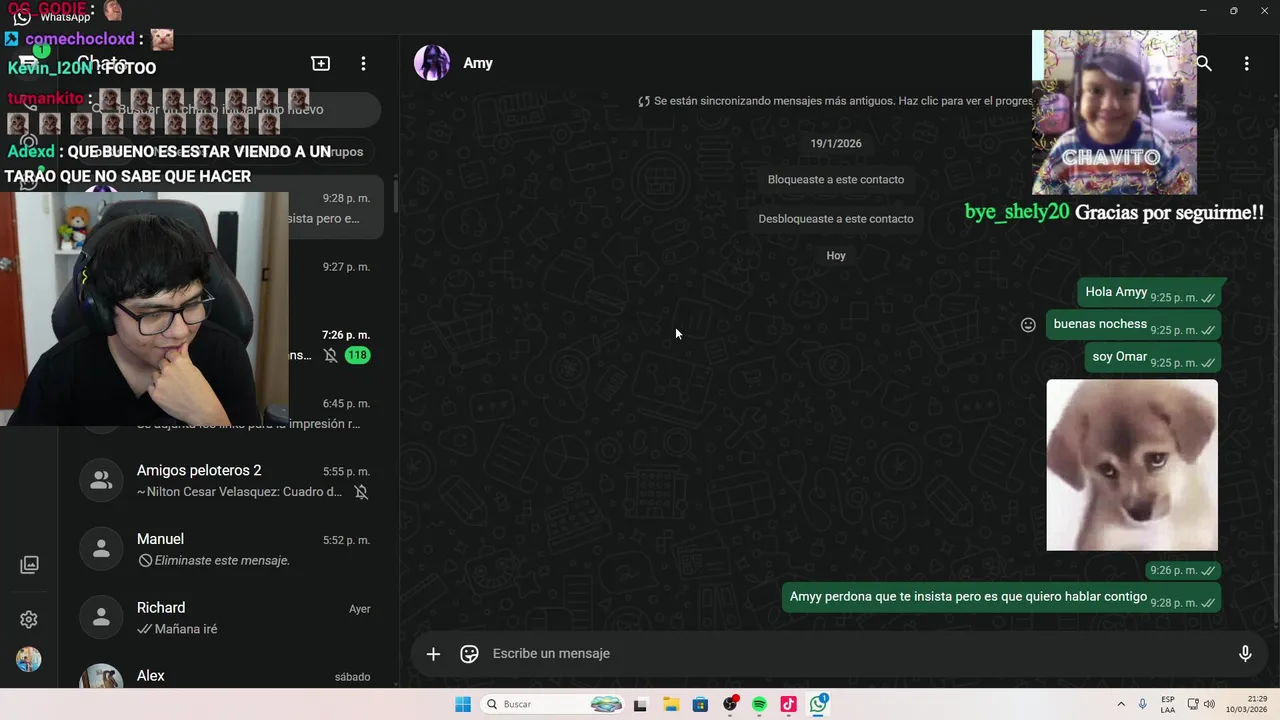Click Alex's profile photo
The image size is (1280, 720).
point(101,677)
